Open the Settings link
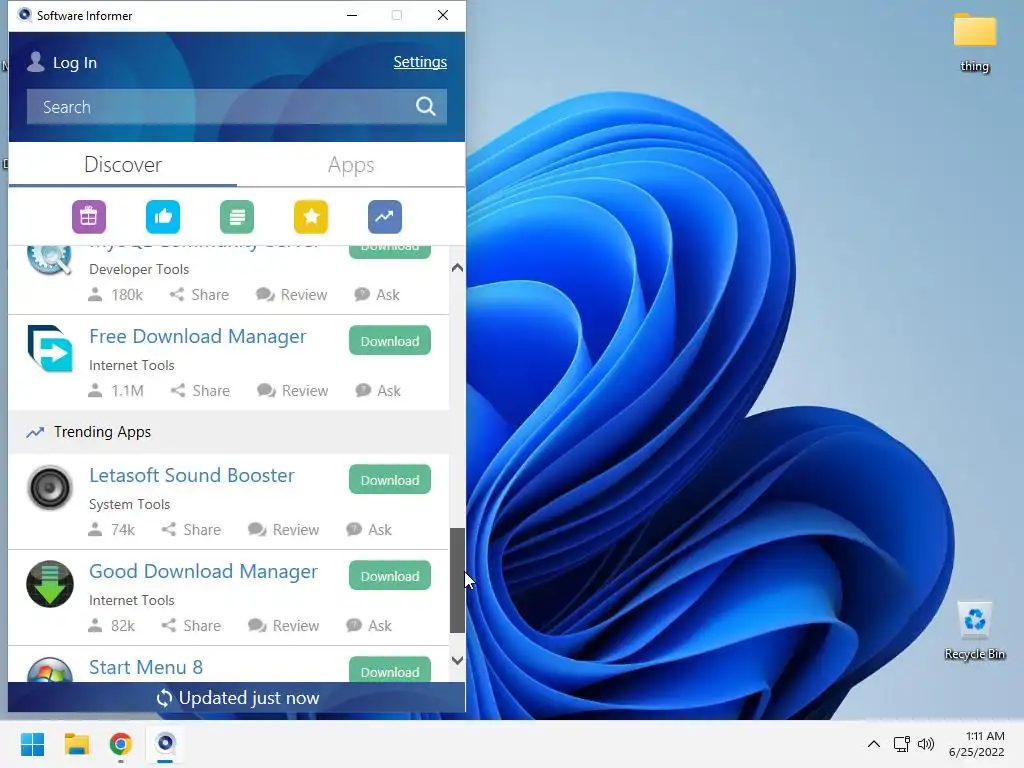The width and height of the screenshot is (1024, 768). [420, 62]
